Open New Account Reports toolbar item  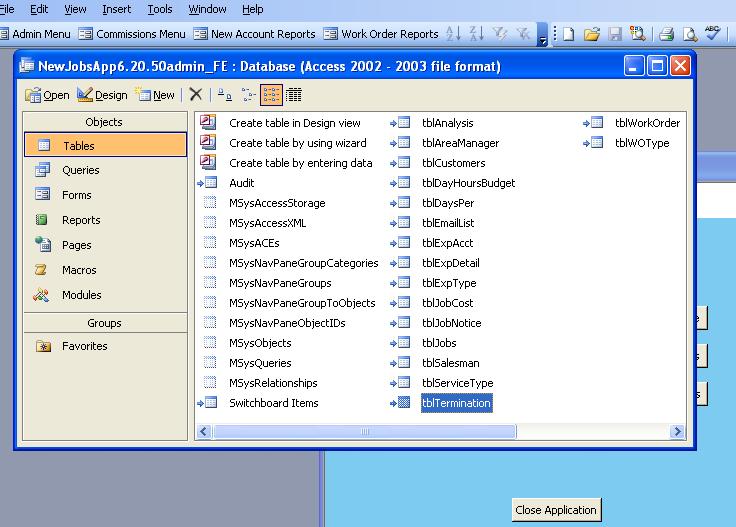[x=254, y=34]
